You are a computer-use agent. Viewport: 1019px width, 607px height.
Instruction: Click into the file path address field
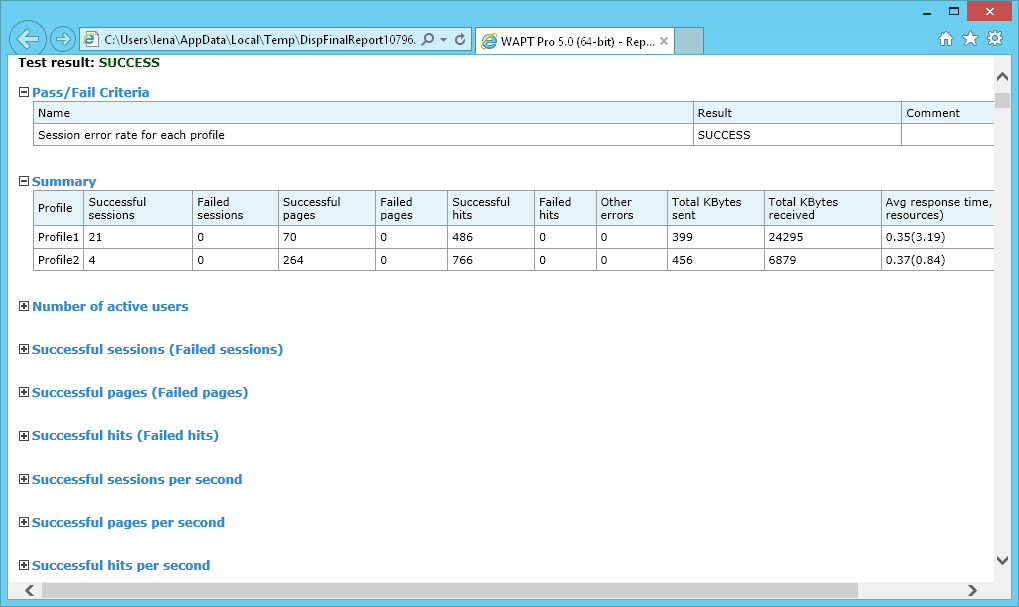259,40
